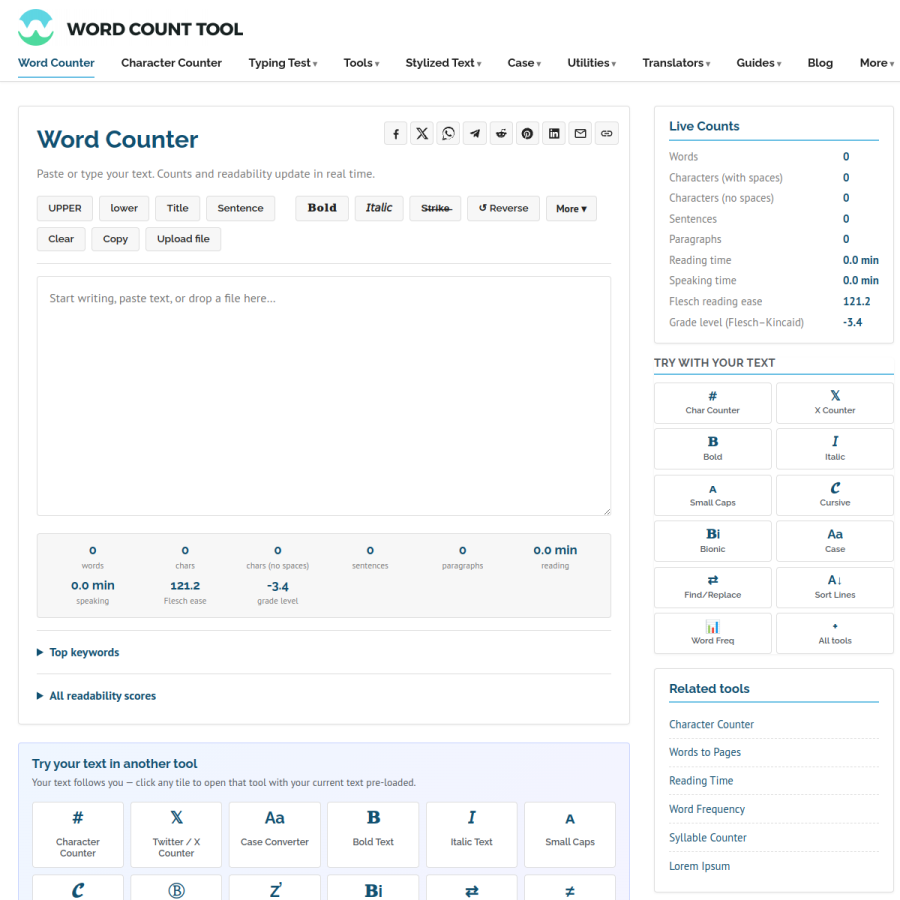Screen dimensions: 900x900
Task: Open the Stylized Text menu dropdown
Action: click(x=443, y=63)
